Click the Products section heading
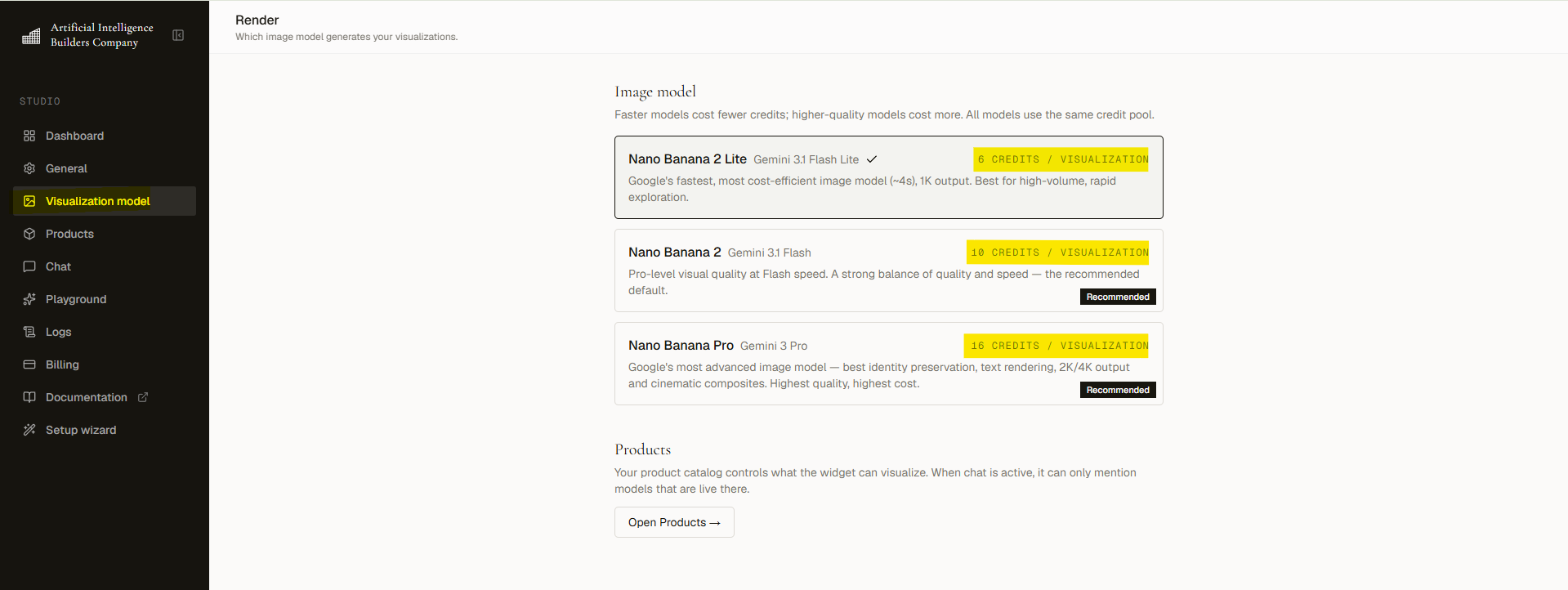The width and height of the screenshot is (1568, 590). (x=643, y=449)
